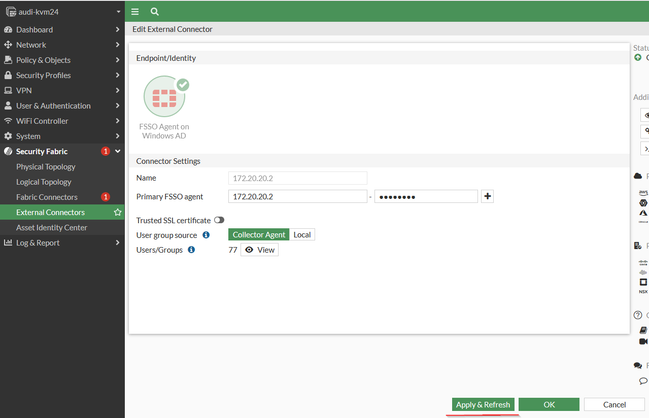Click red badge next to Fabric Connectors

(x=106, y=197)
